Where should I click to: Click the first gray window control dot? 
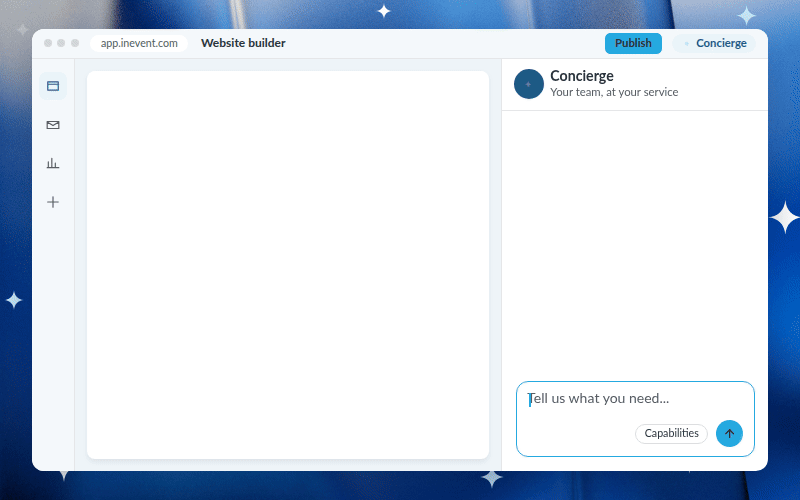click(x=48, y=43)
